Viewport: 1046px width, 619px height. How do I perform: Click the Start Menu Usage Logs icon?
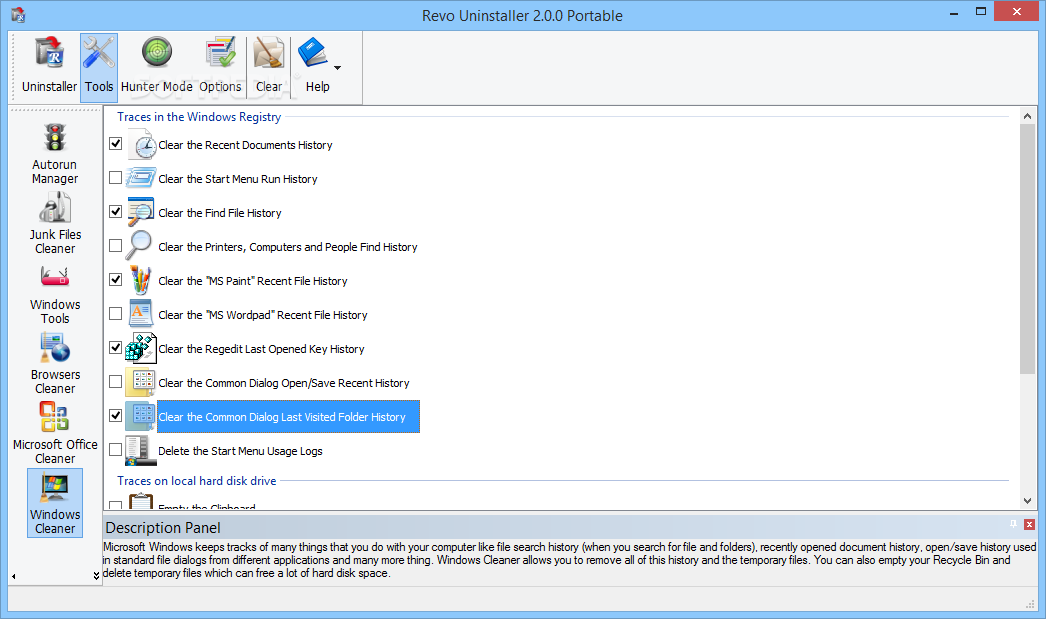tap(139, 451)
